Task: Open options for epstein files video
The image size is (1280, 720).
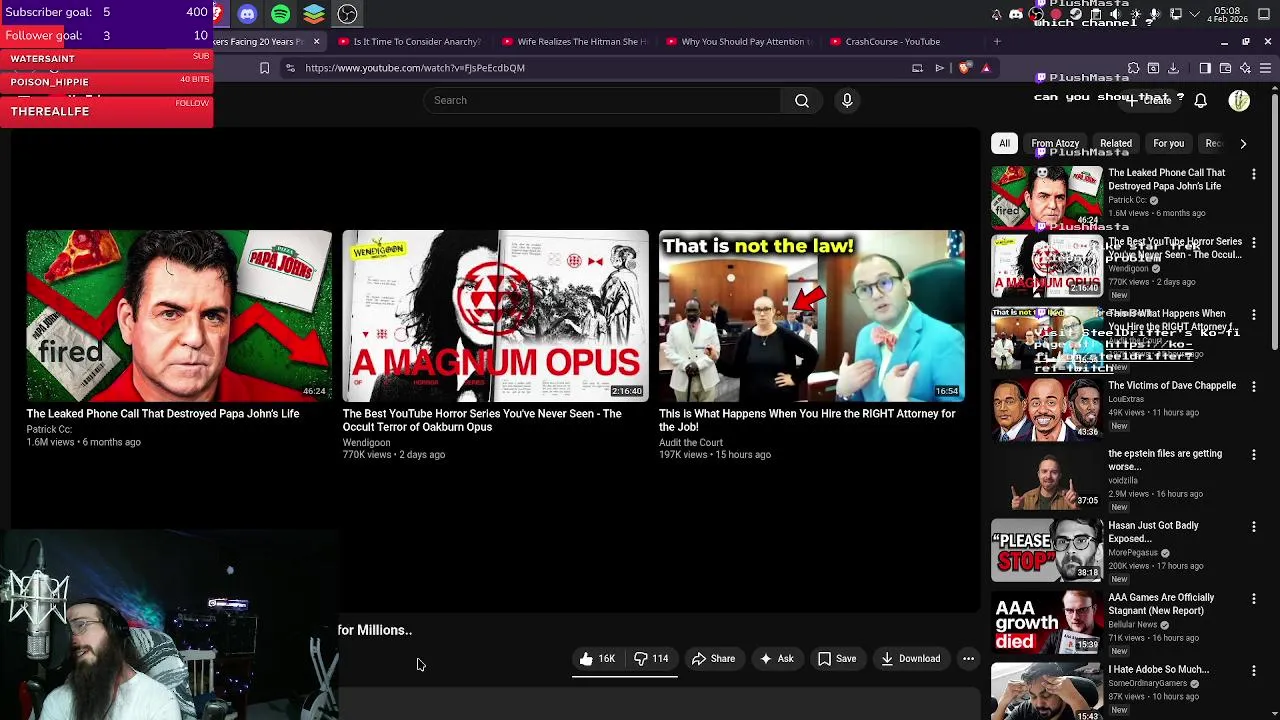Action: click(1253, 455)
